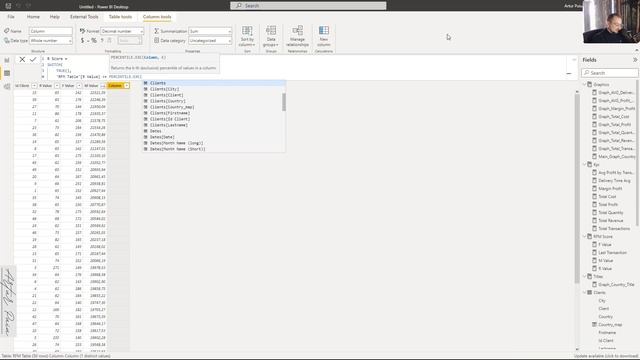Click the decimal places stepper field
640x360 pixels.
click(129, 40)
